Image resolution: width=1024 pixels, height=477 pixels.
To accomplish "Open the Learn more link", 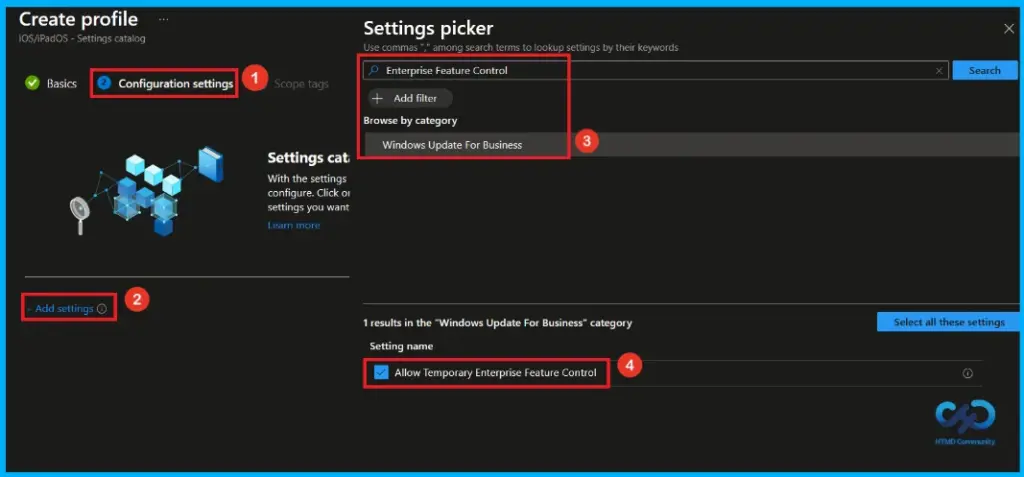I will 293,225.
